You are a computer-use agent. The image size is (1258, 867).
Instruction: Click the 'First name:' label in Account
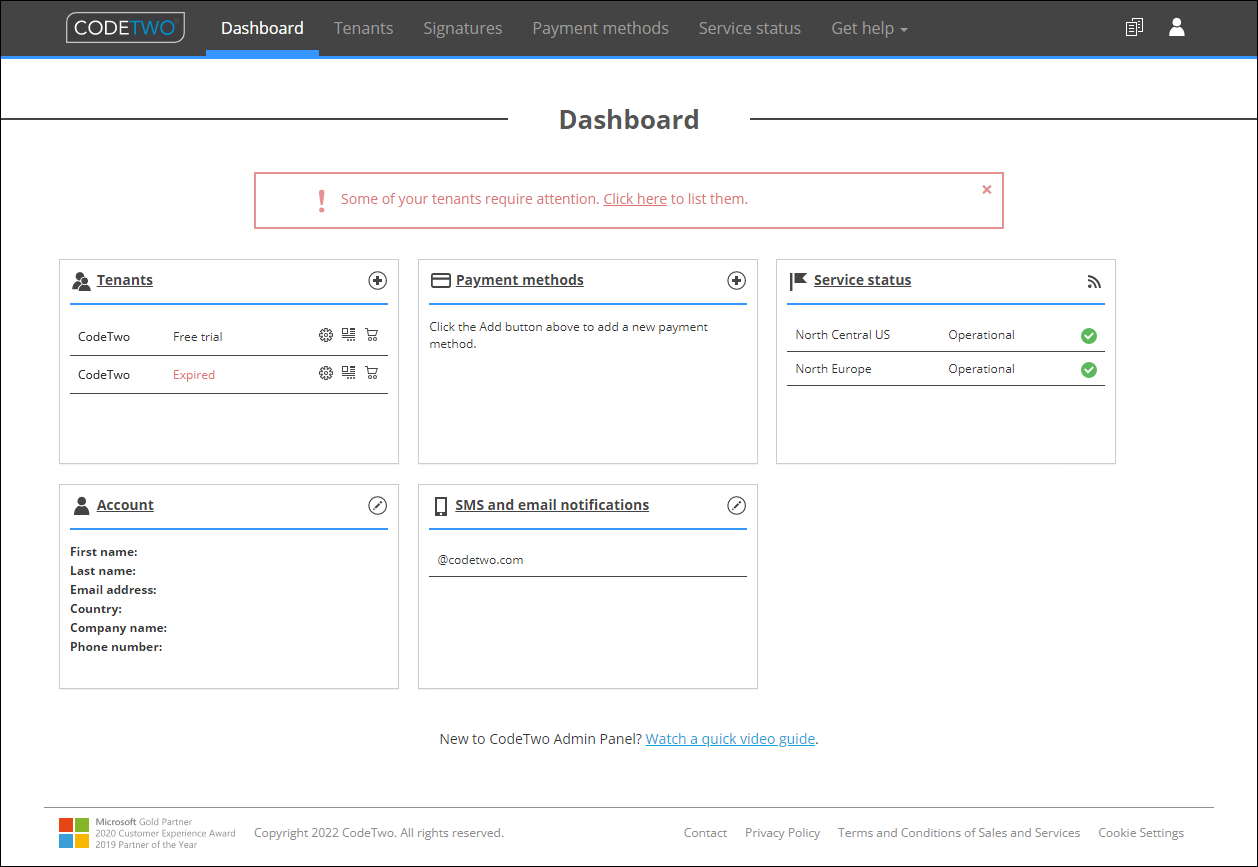pos(104,552)
